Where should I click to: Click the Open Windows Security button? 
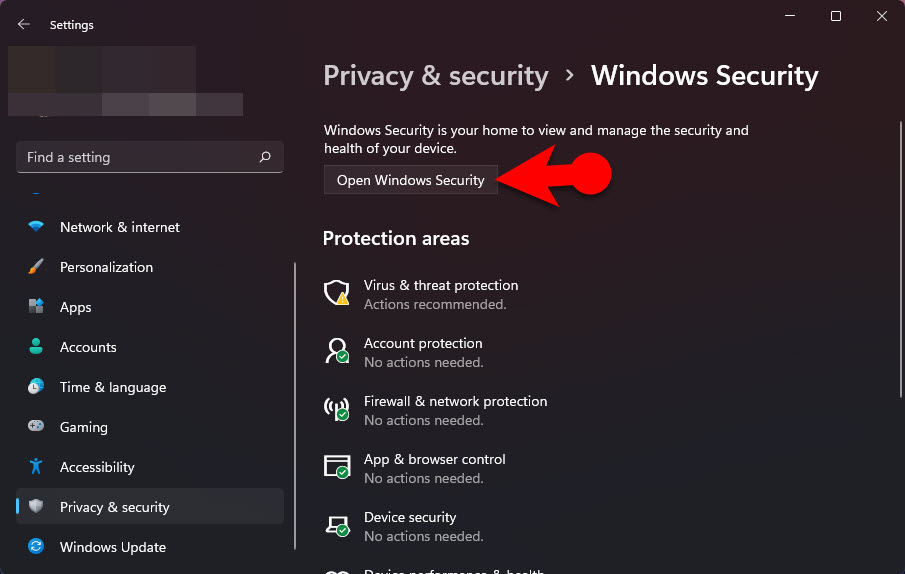click(410, 180)
